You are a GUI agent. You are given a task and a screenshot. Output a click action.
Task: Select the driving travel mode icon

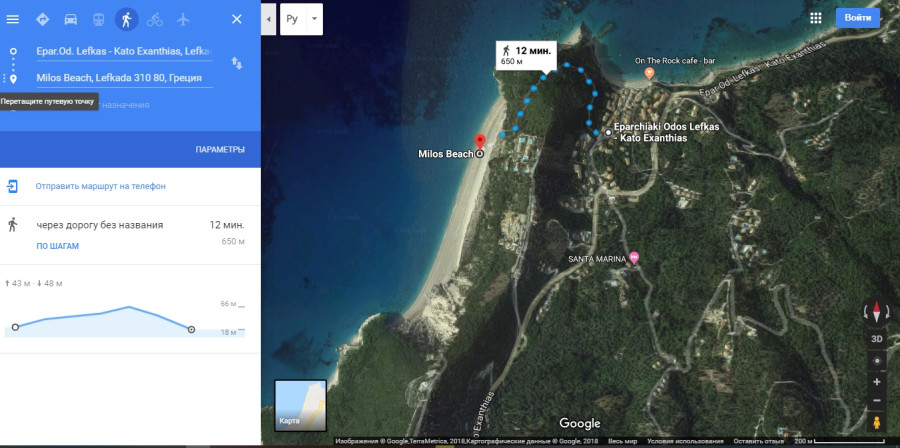[x=71, y=20]
